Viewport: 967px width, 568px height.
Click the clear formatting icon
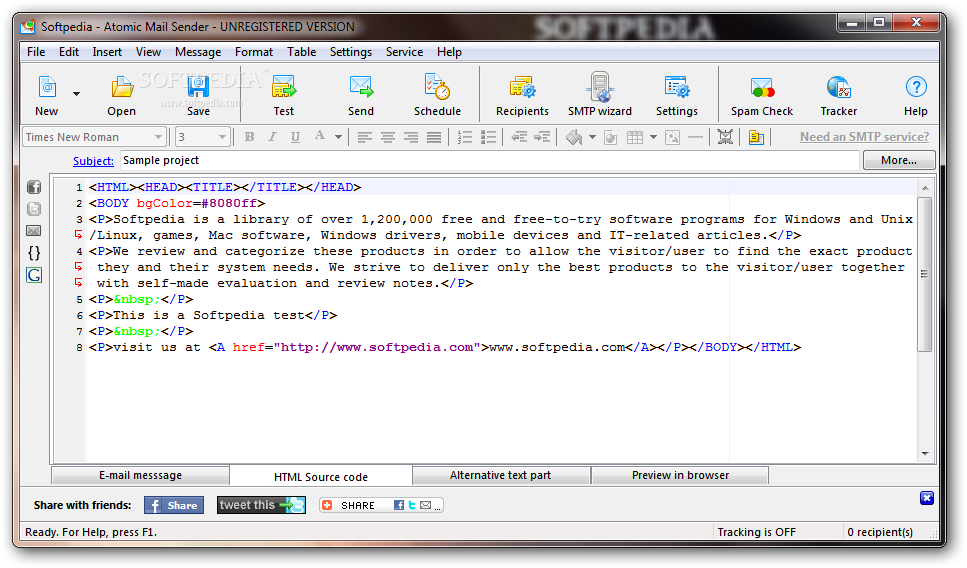[x=725, y=137]
